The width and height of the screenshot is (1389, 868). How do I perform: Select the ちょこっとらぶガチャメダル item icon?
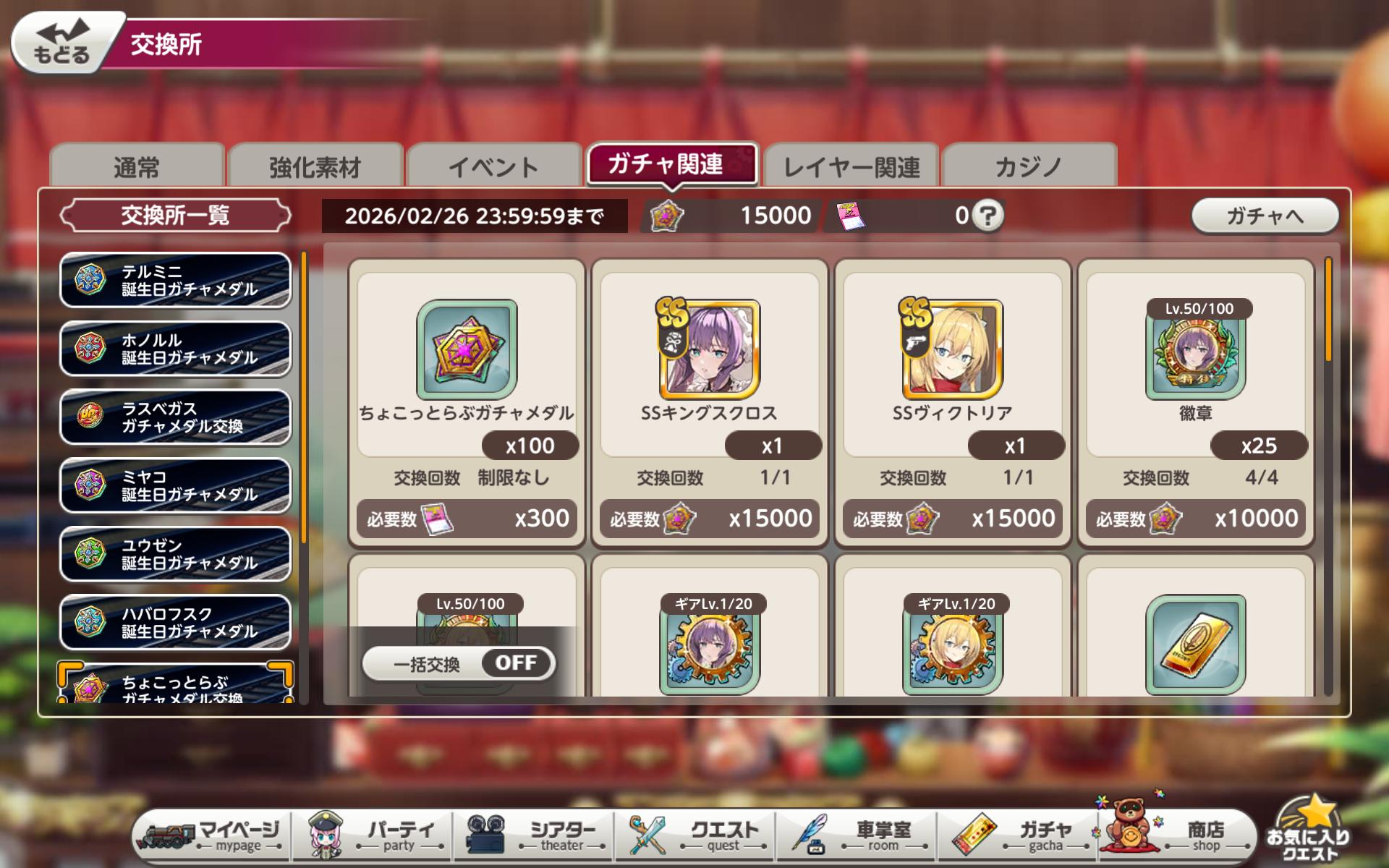(x=467, y=349)
